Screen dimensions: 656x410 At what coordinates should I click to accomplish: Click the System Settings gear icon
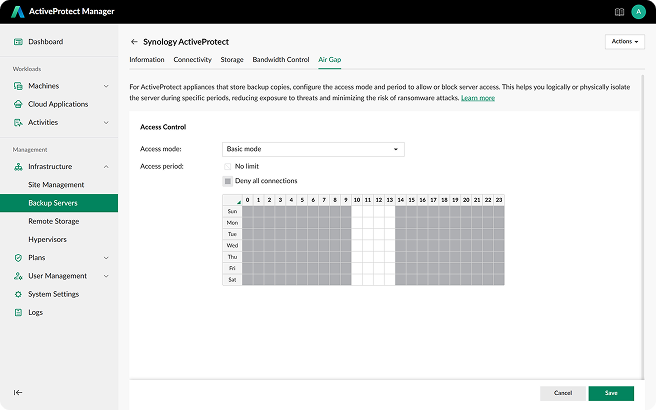tap(18, 294)
